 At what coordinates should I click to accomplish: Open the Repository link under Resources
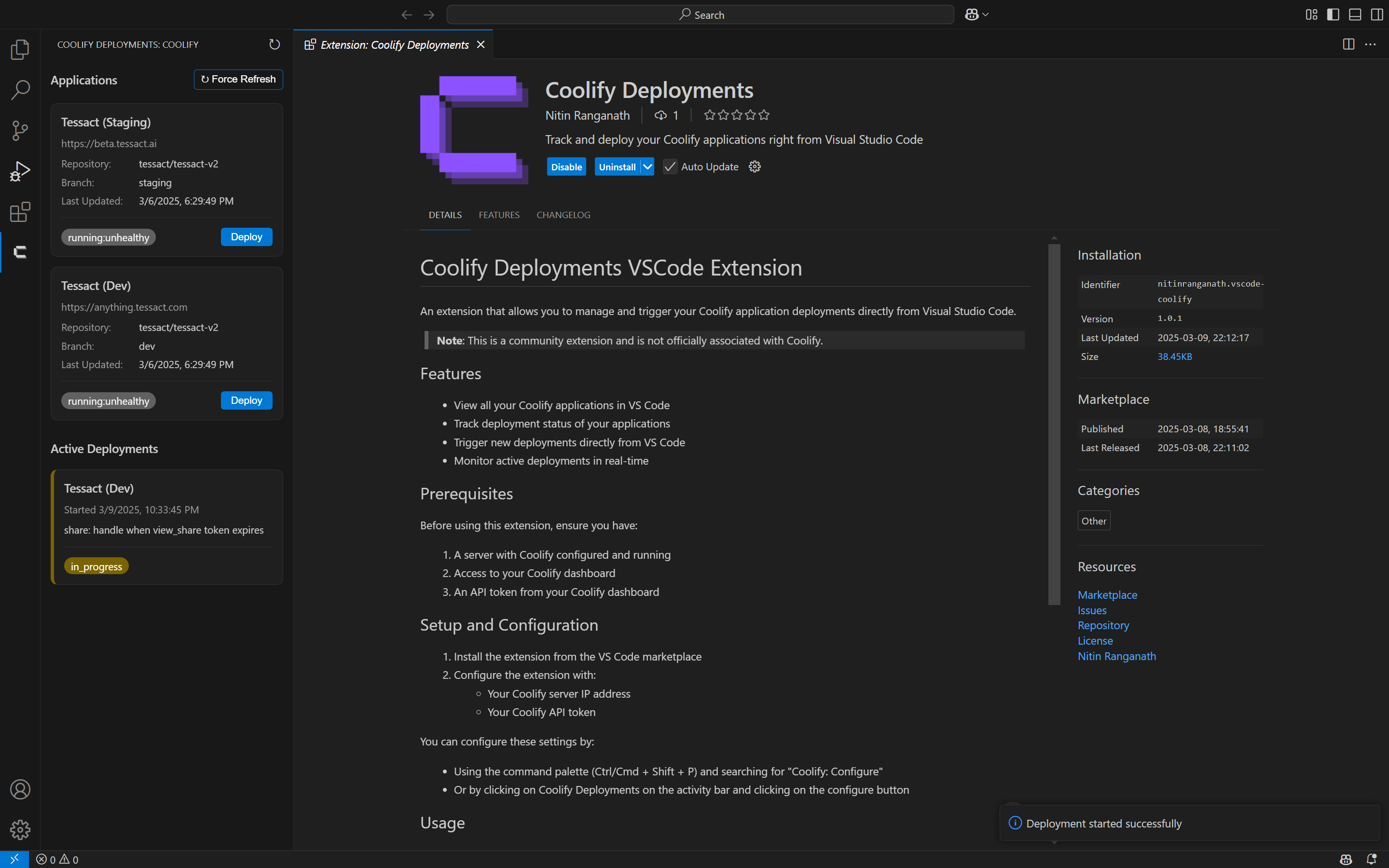1102,625
